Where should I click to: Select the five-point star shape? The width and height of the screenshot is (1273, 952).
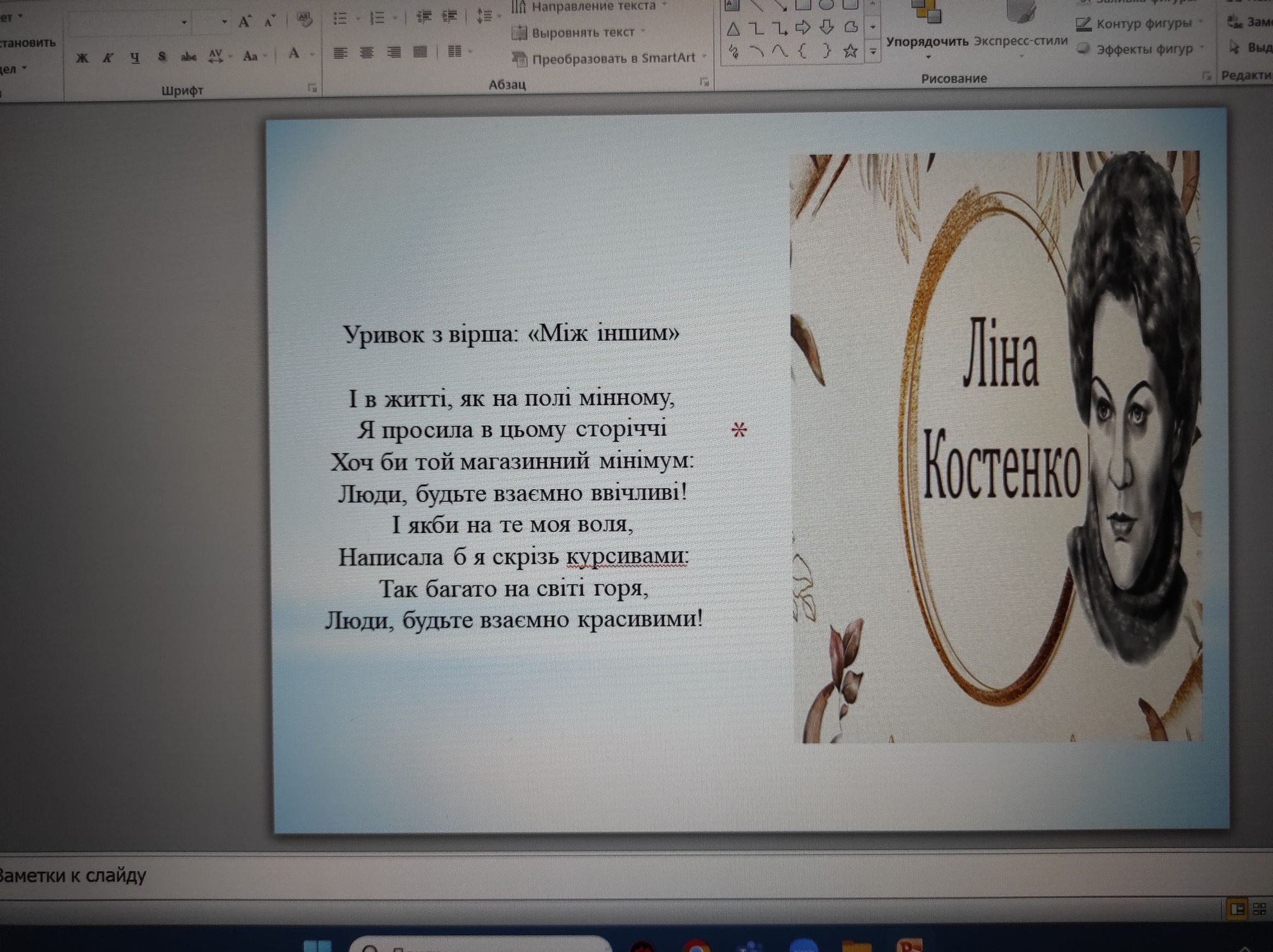(x=850, y=51)
